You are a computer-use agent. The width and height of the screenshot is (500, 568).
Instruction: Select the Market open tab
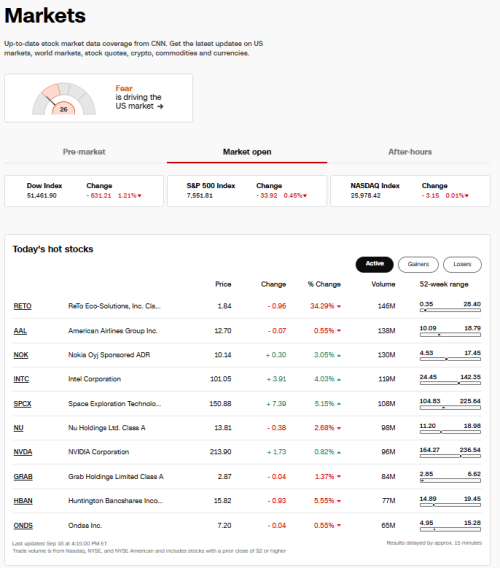pyautogui.click(x=247, y=152)
